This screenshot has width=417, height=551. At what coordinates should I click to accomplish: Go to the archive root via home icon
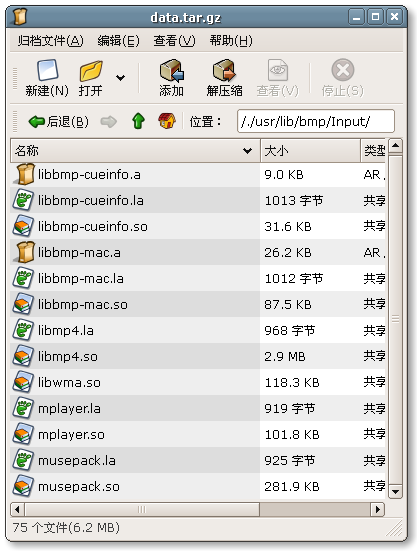(x=167, y=121)
